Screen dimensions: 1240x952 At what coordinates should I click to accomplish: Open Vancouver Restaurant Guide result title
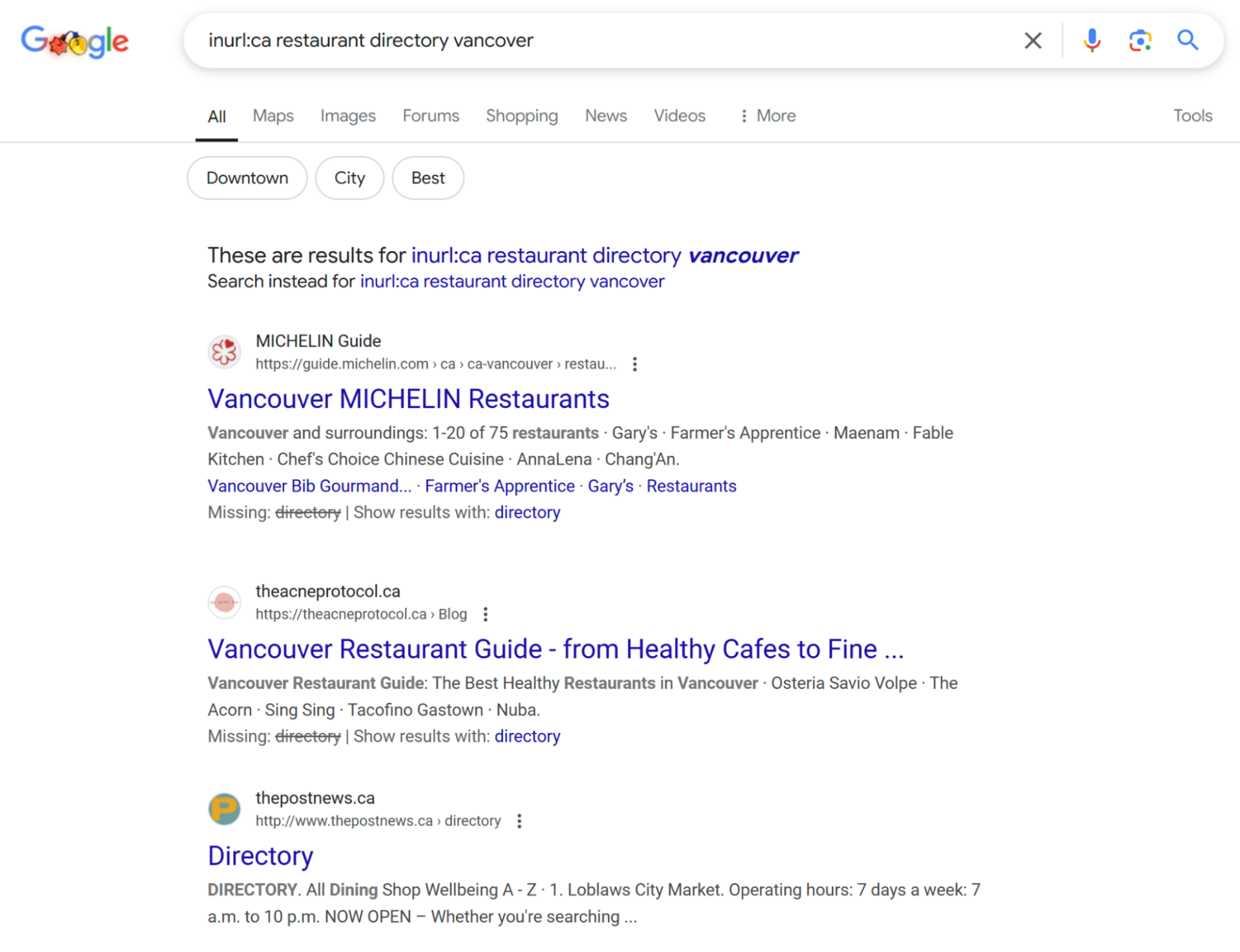click(x=555, y=649)
